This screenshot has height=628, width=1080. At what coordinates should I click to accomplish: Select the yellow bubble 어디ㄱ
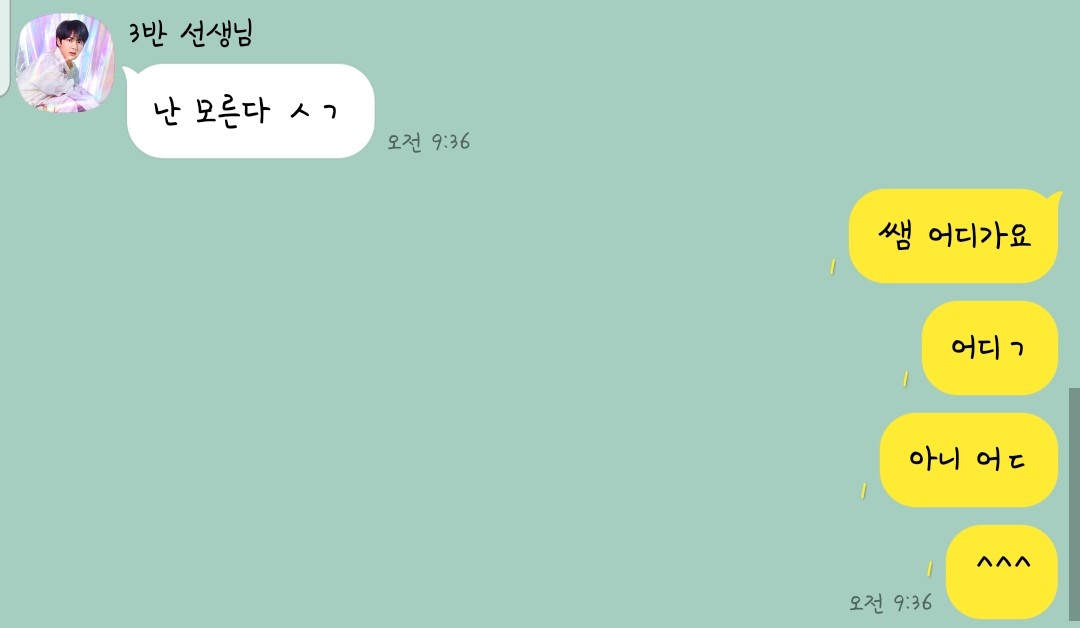[990, 348]
